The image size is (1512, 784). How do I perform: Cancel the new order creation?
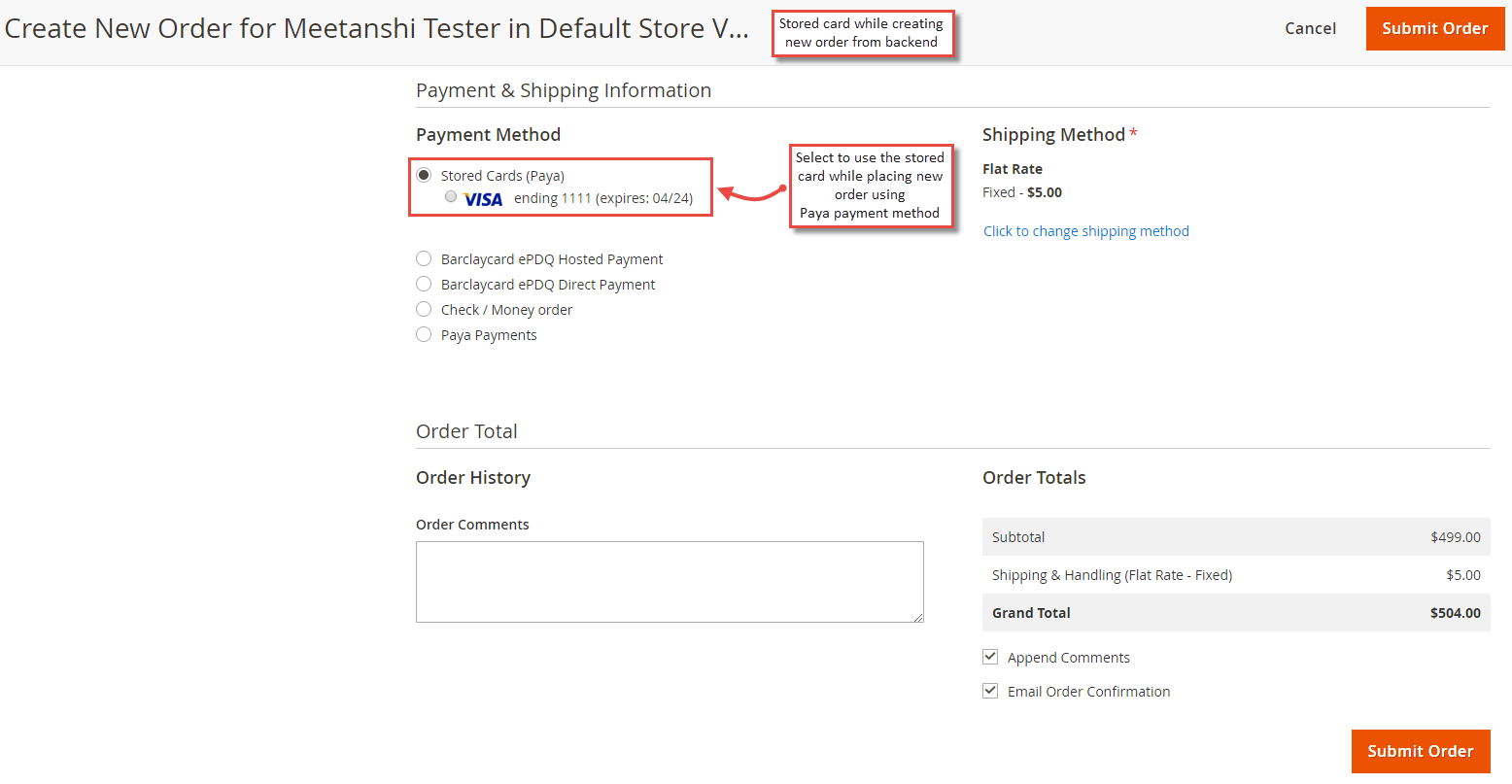coord(1310,28)
